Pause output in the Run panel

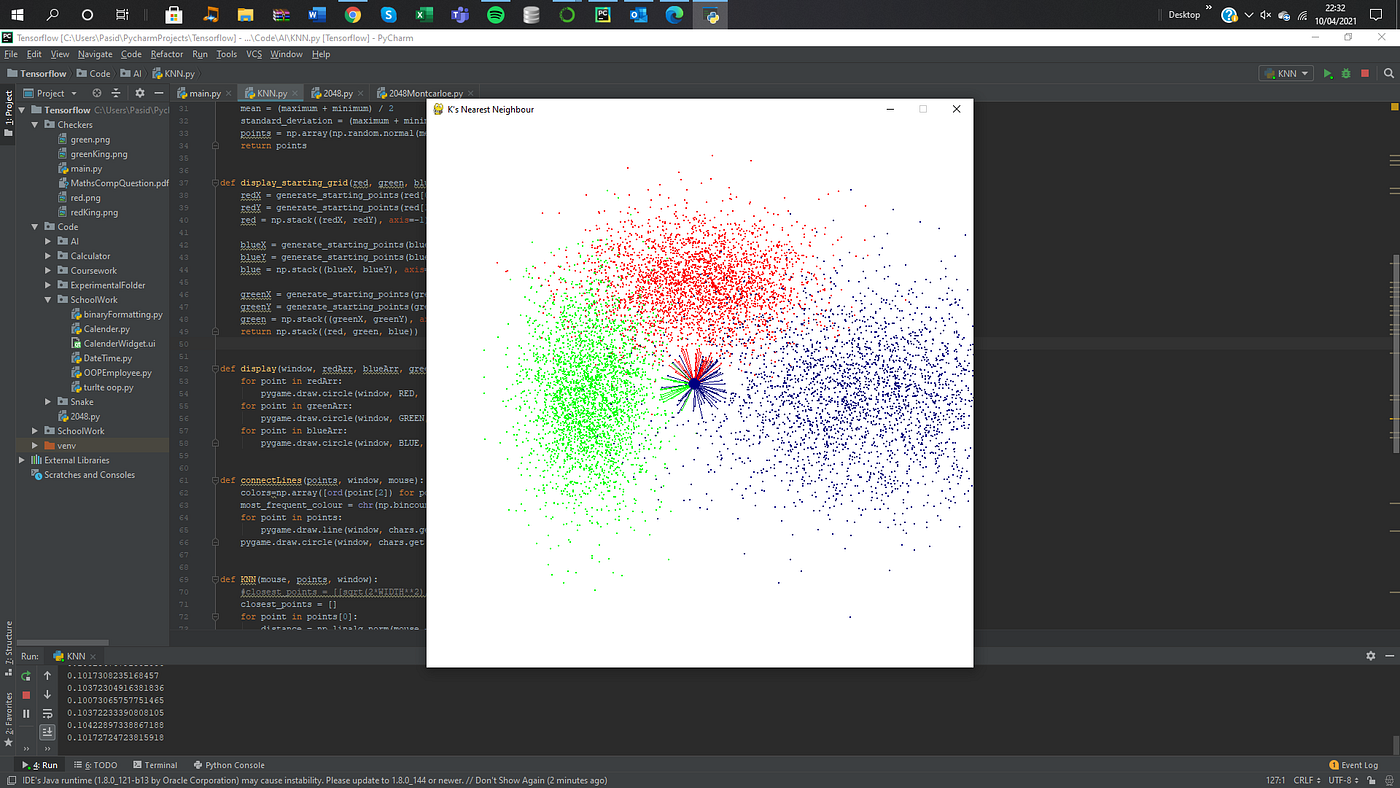26,714
